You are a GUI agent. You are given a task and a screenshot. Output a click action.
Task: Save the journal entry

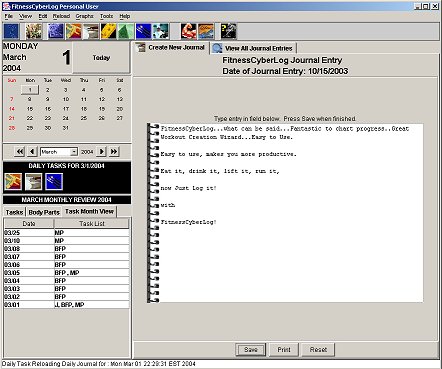coord(251,349)
